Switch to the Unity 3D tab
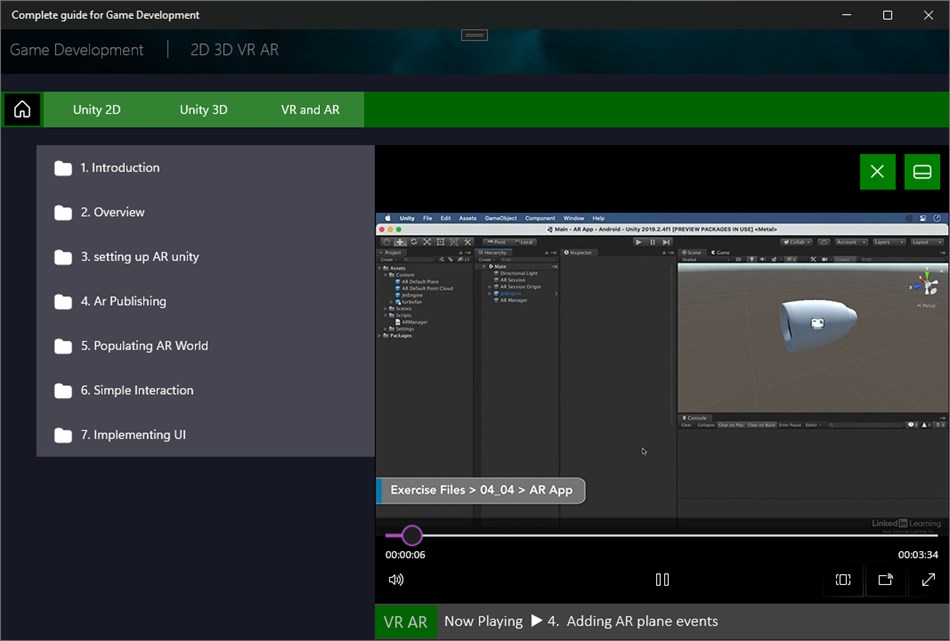Image resolution: width=950 pixels, height=641 pixels. [x=204, y=110]
